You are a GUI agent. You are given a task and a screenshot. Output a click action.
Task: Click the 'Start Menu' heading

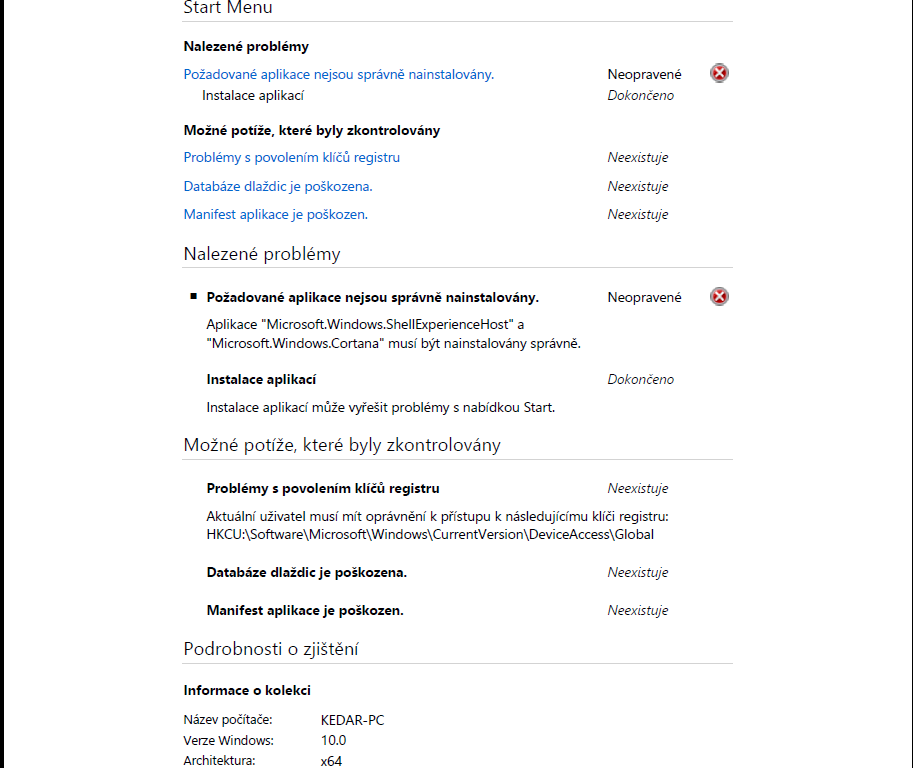coord(228,8)
